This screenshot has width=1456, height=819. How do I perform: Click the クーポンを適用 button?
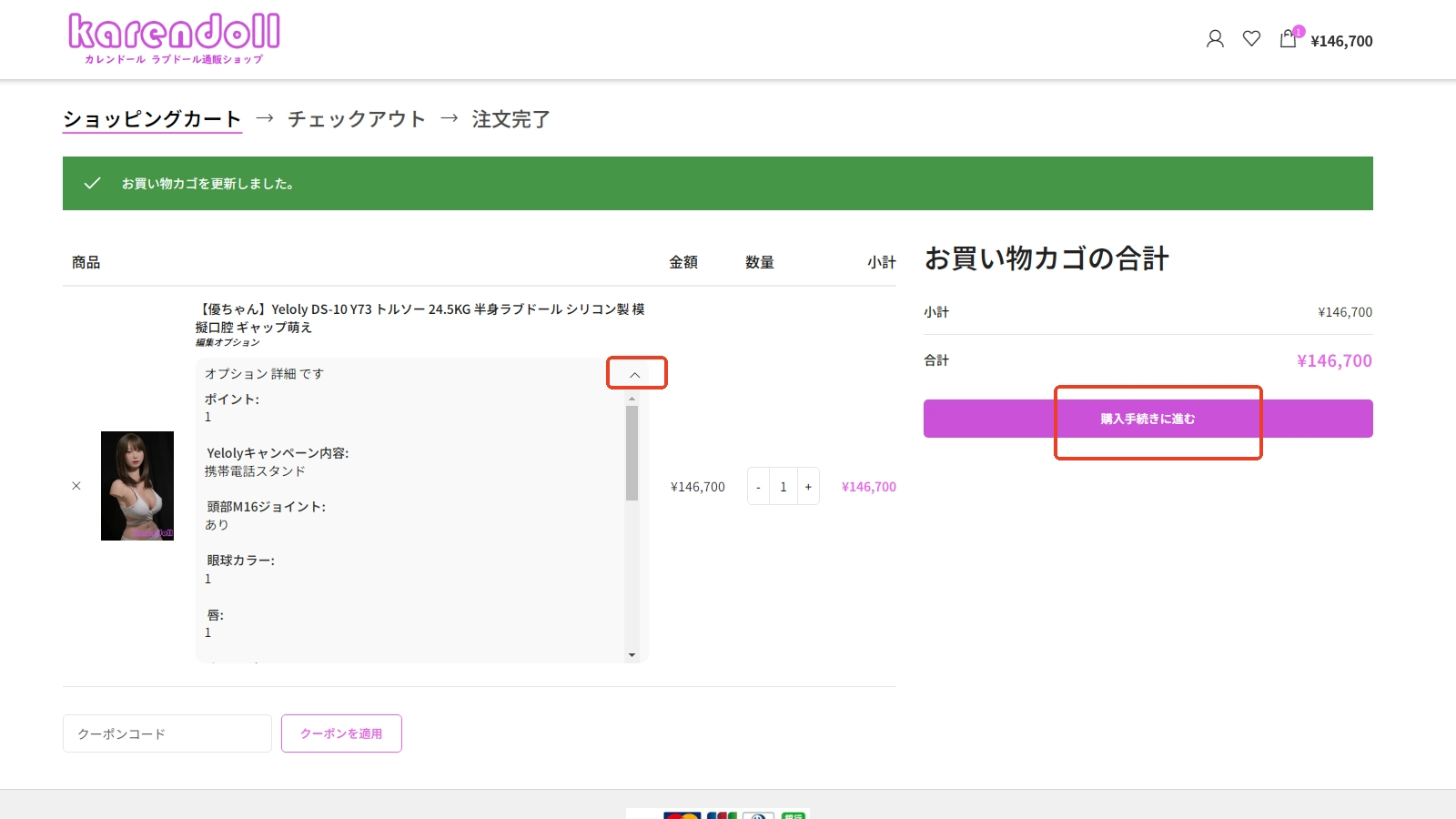[341, 733]
